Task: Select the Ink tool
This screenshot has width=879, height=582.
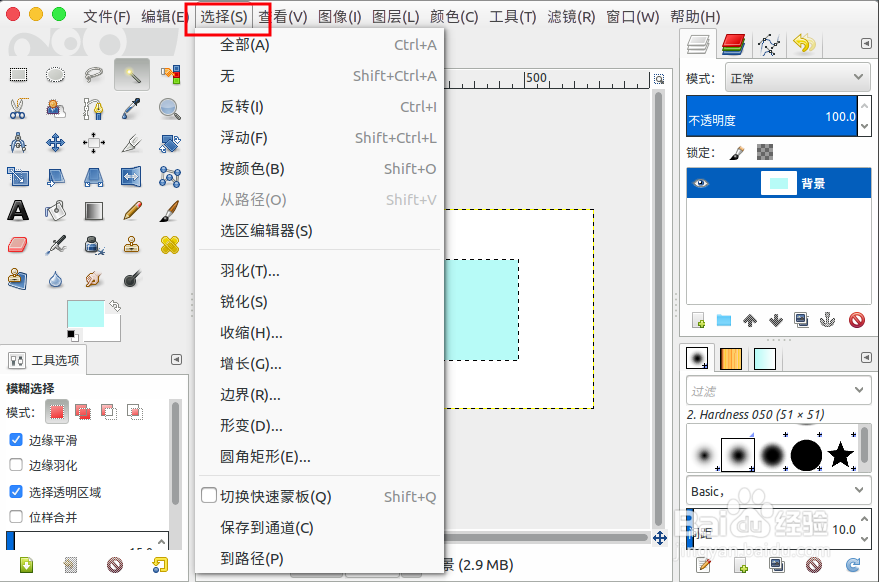Action: click(94, 245)
